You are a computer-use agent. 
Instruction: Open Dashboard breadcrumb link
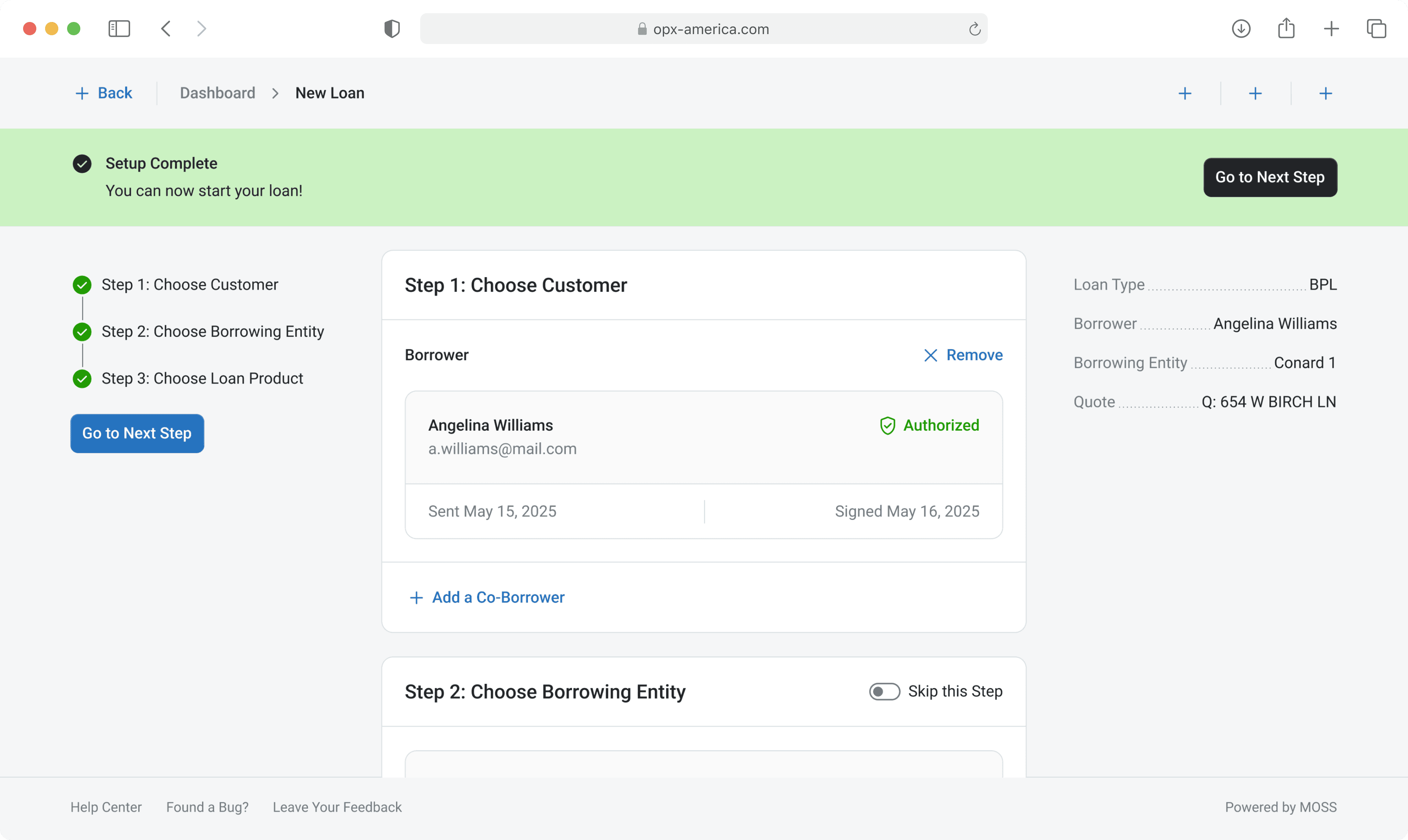(x=217, y=93)
